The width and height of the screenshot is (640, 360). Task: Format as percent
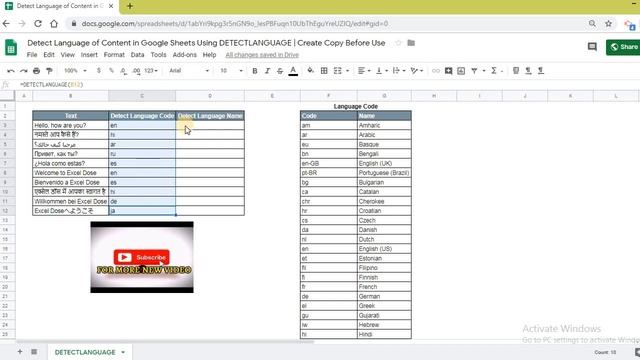pos(111,71)
